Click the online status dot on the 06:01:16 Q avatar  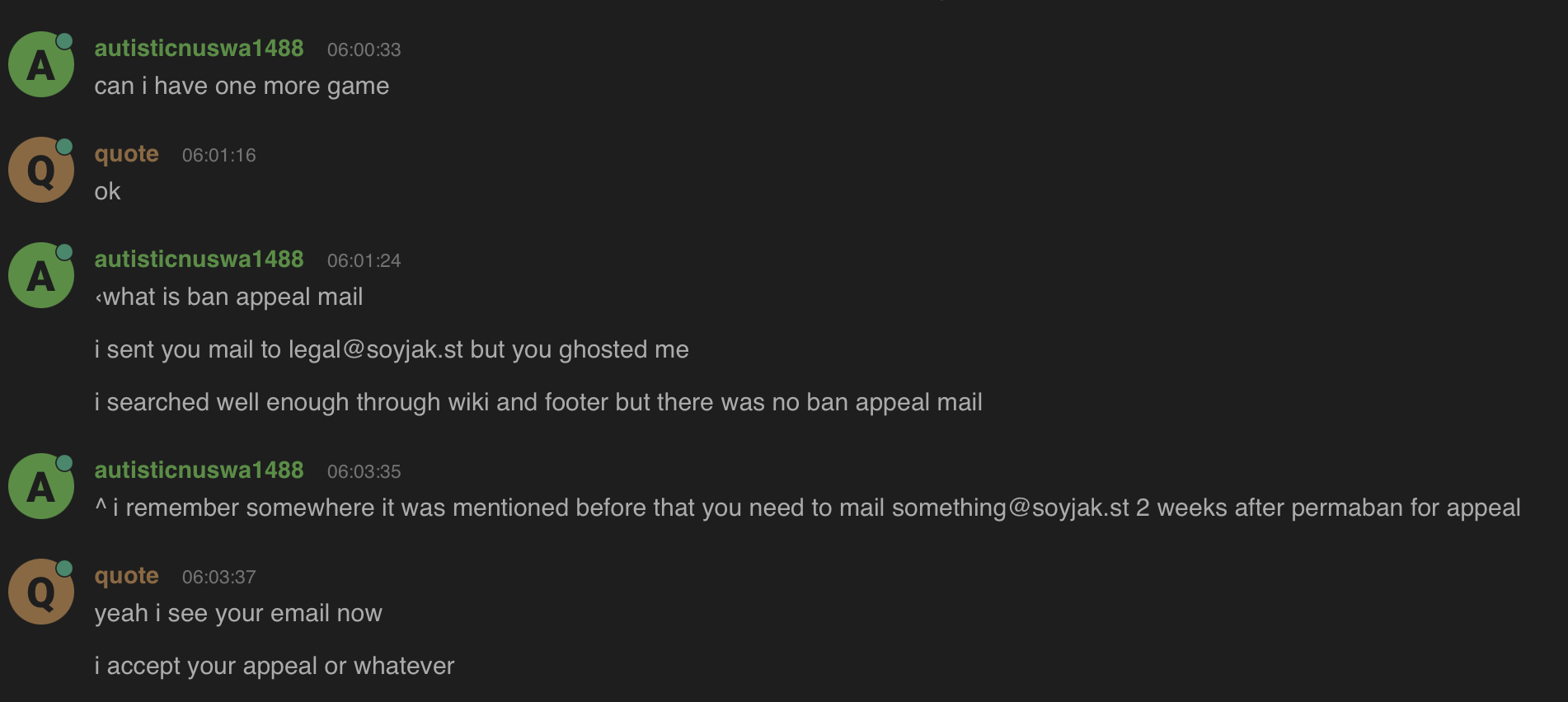(x=64, y=147)
